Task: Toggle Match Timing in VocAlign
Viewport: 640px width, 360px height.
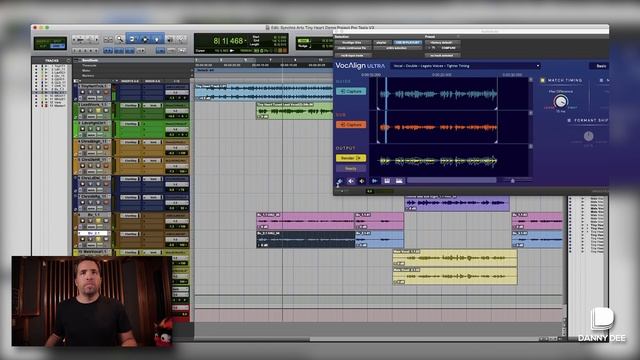Action: 542,80
